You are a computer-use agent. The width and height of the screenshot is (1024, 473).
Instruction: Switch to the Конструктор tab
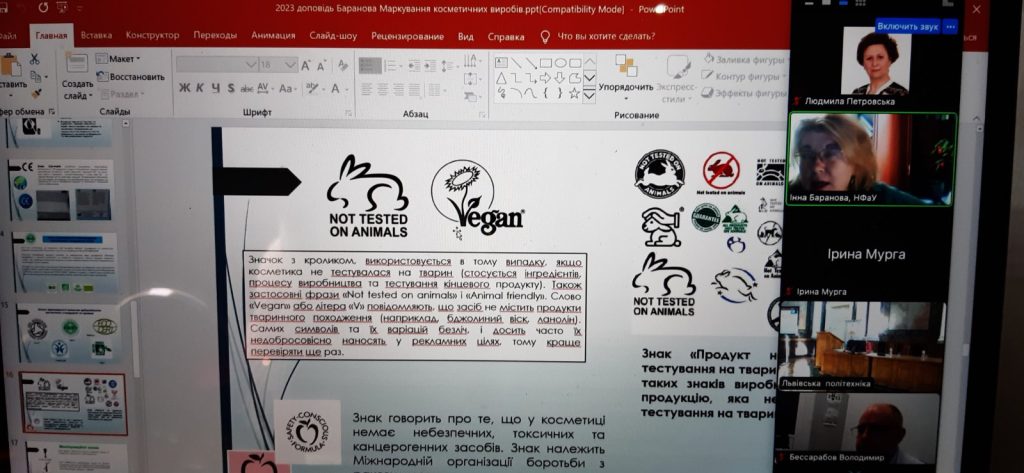(152, 35)
